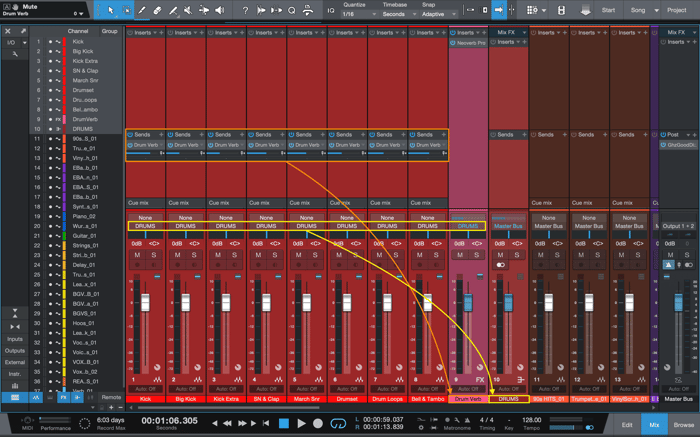Open Inserts dropdown on Kick channel

pyautogui.click(x=155, y=33)
